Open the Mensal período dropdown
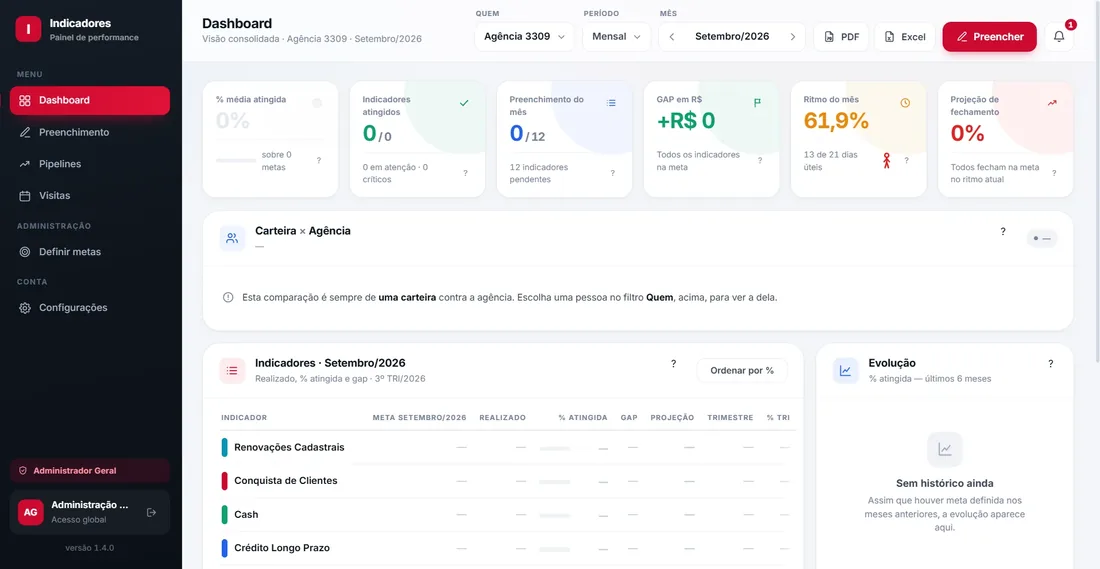The width and height of the screenshot is (1100, 569). click(617, 36)
